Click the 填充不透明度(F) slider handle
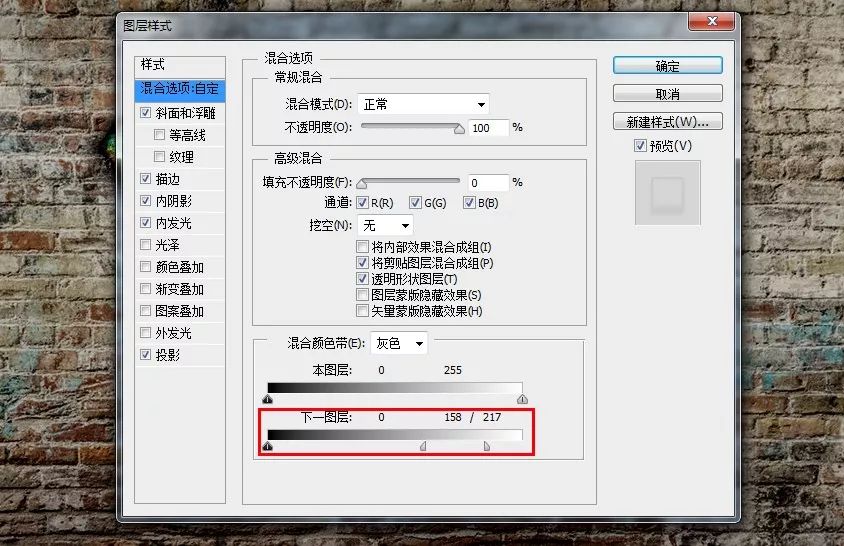Image resolution: width=844 pixels, height=546 pixels. tap(362, 184)
